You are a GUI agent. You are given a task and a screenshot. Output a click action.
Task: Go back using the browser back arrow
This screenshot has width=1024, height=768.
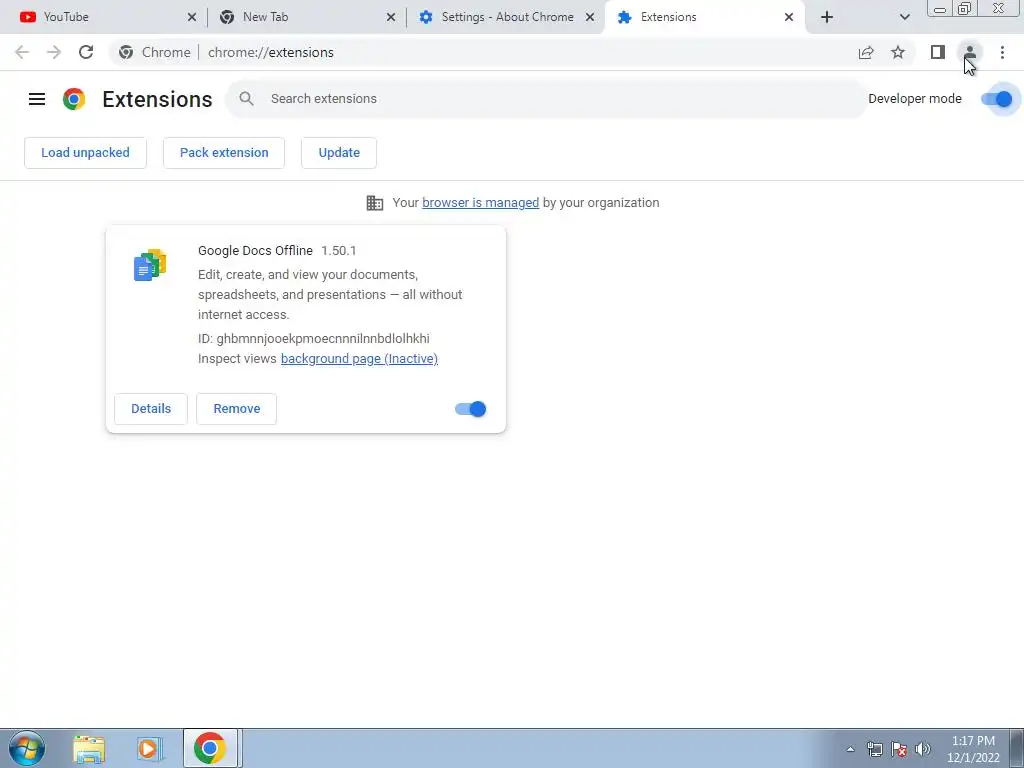click(x=22, y=52)
